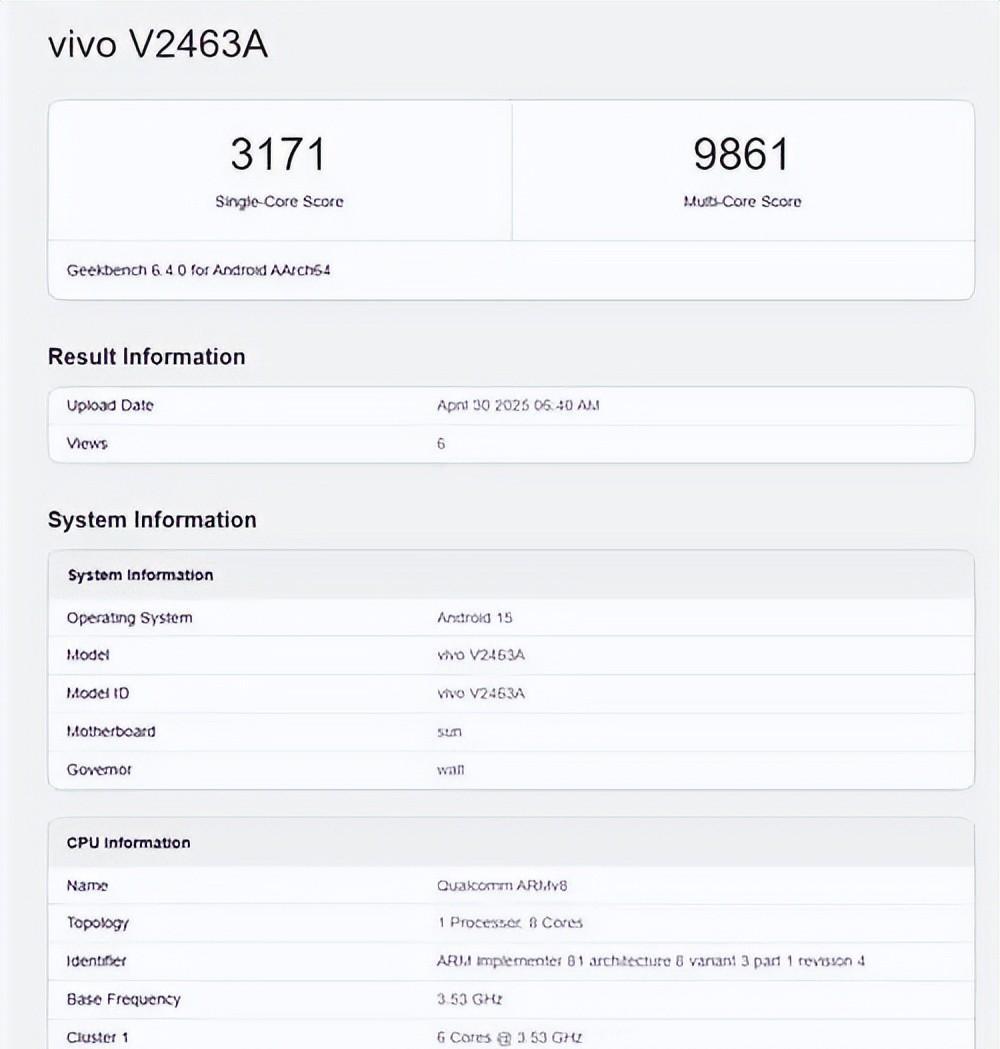Select the governor value 'walt'
This screenshot has height=1049, width=1000.
[450, 769]
